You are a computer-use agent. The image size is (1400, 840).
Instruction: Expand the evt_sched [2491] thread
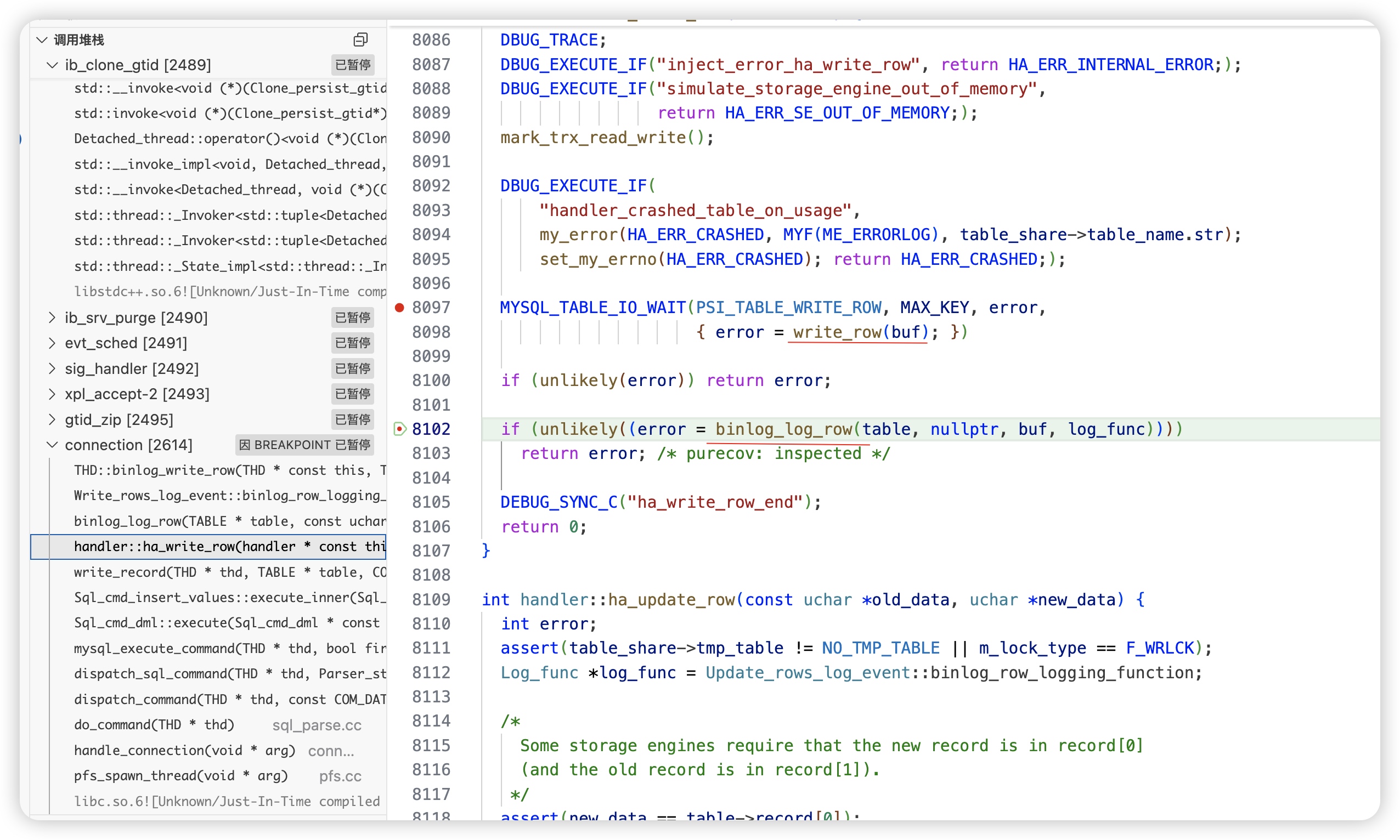click(x=52, y=343)
